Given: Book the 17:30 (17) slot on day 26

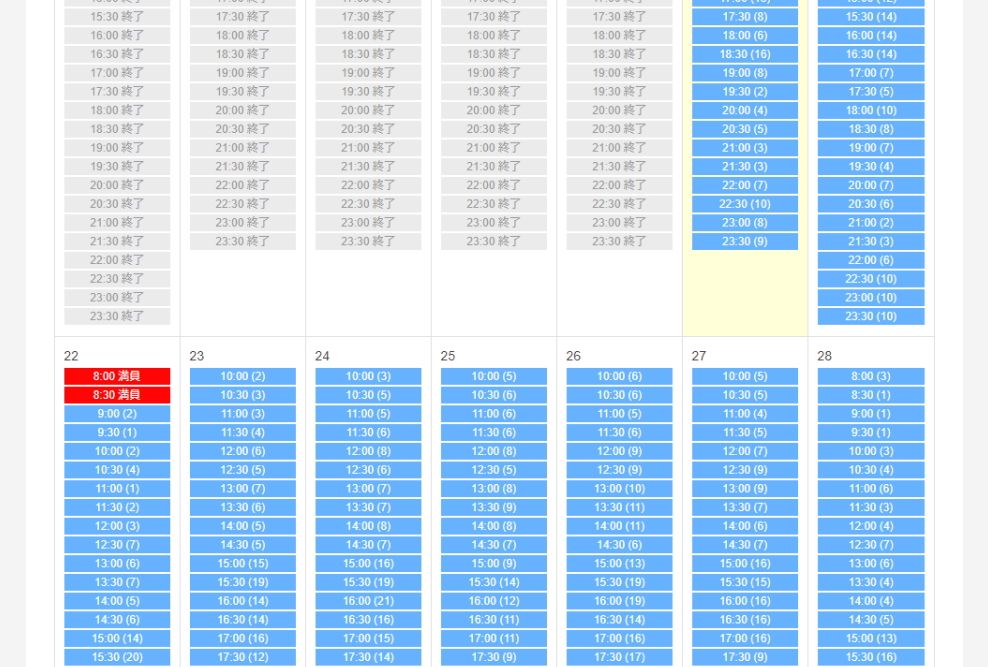Looking at the screenshot, I should point(619,657).
